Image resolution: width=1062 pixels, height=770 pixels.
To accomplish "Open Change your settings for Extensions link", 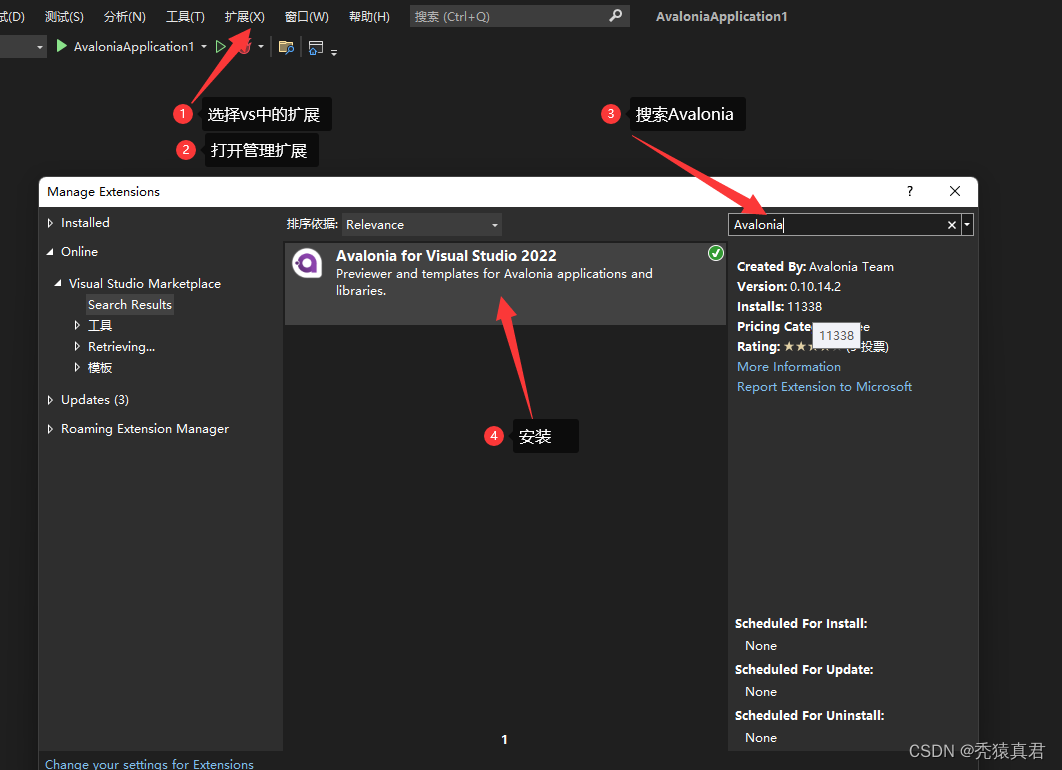I will click(149, 764).
